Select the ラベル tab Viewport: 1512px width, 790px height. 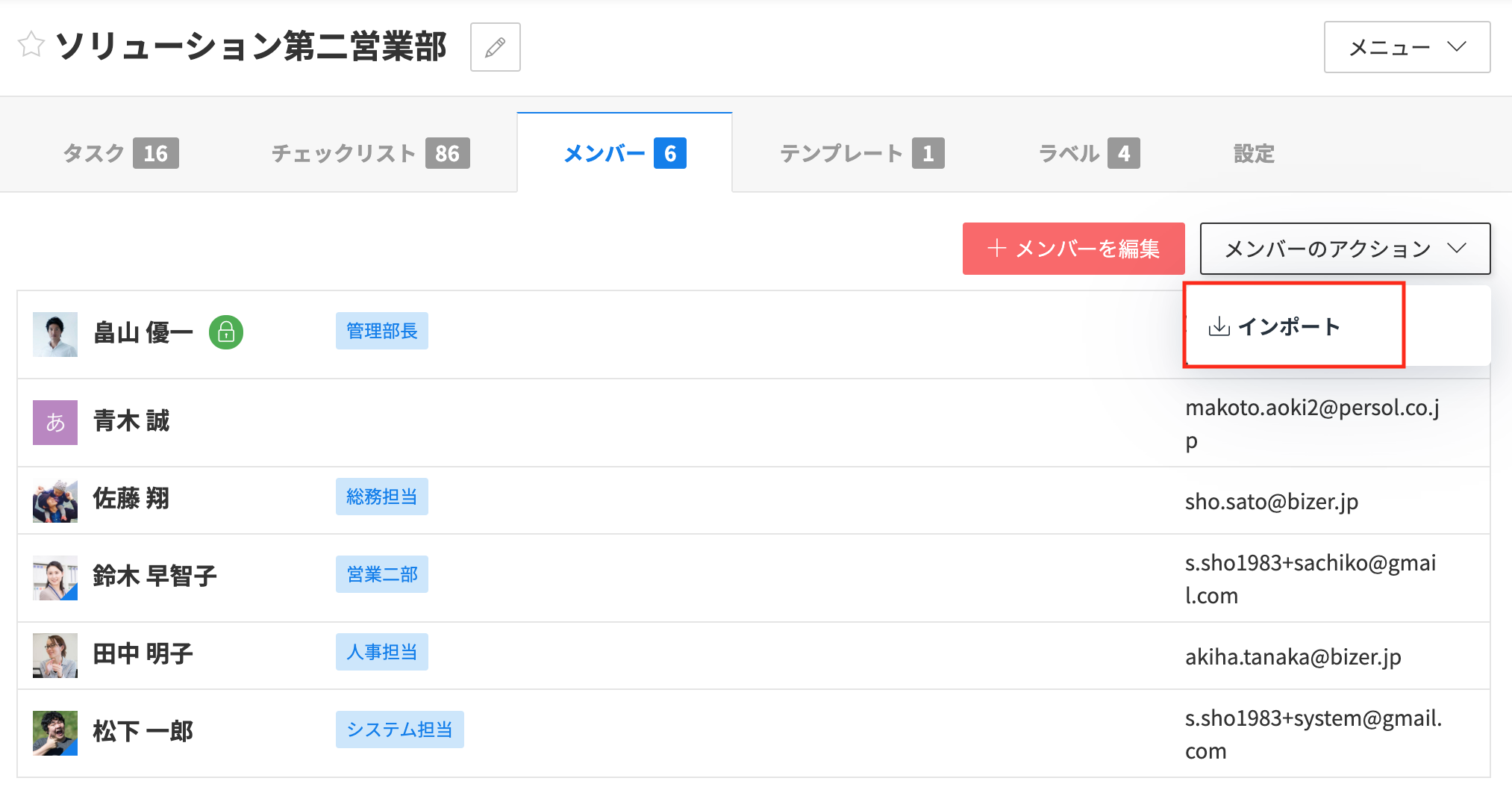tap(1089, 153)
